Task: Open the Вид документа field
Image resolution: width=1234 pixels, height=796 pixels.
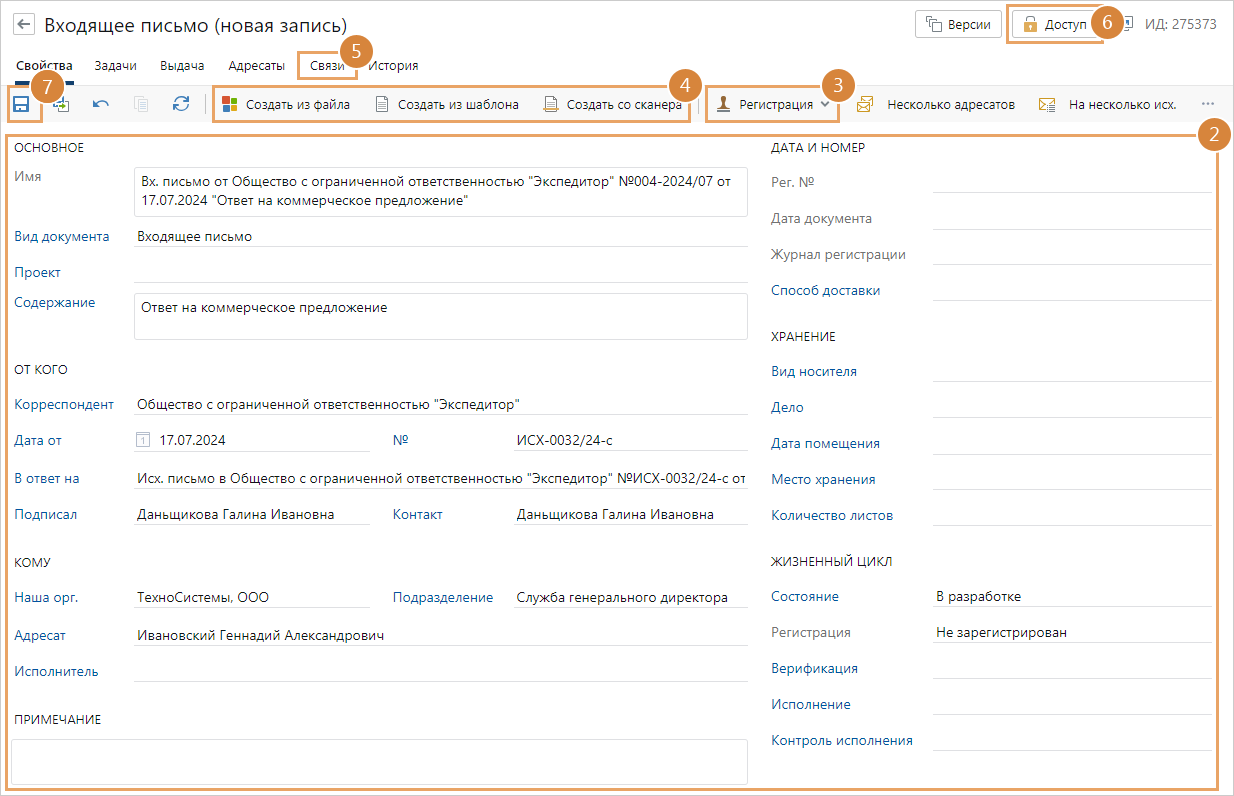Action: pos(440,237)
